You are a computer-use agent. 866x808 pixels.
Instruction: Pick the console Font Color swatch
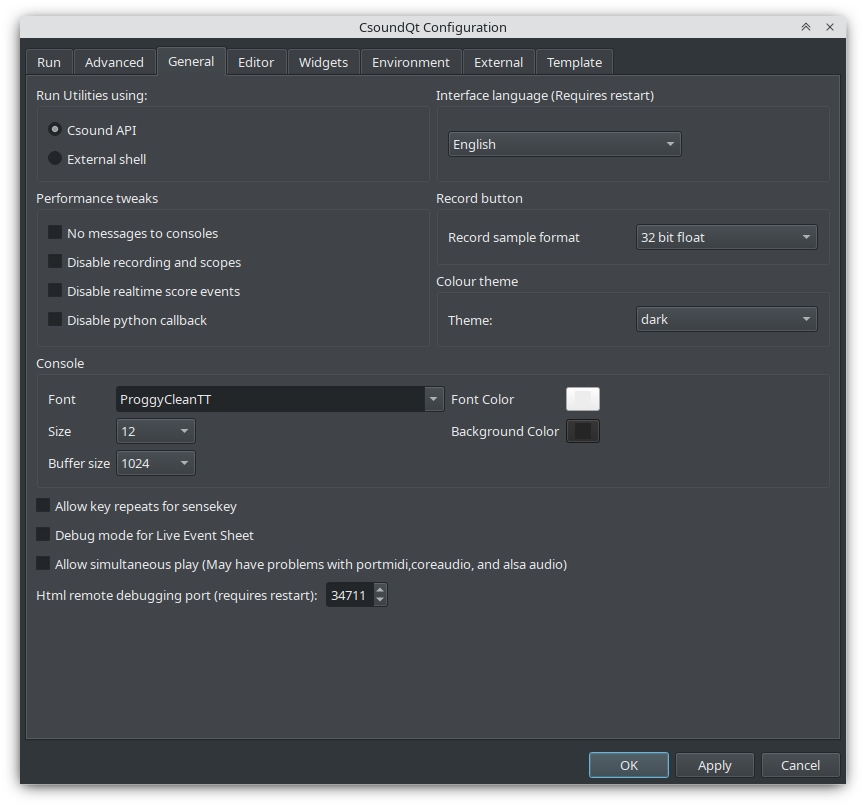click(x=583, y=399)
